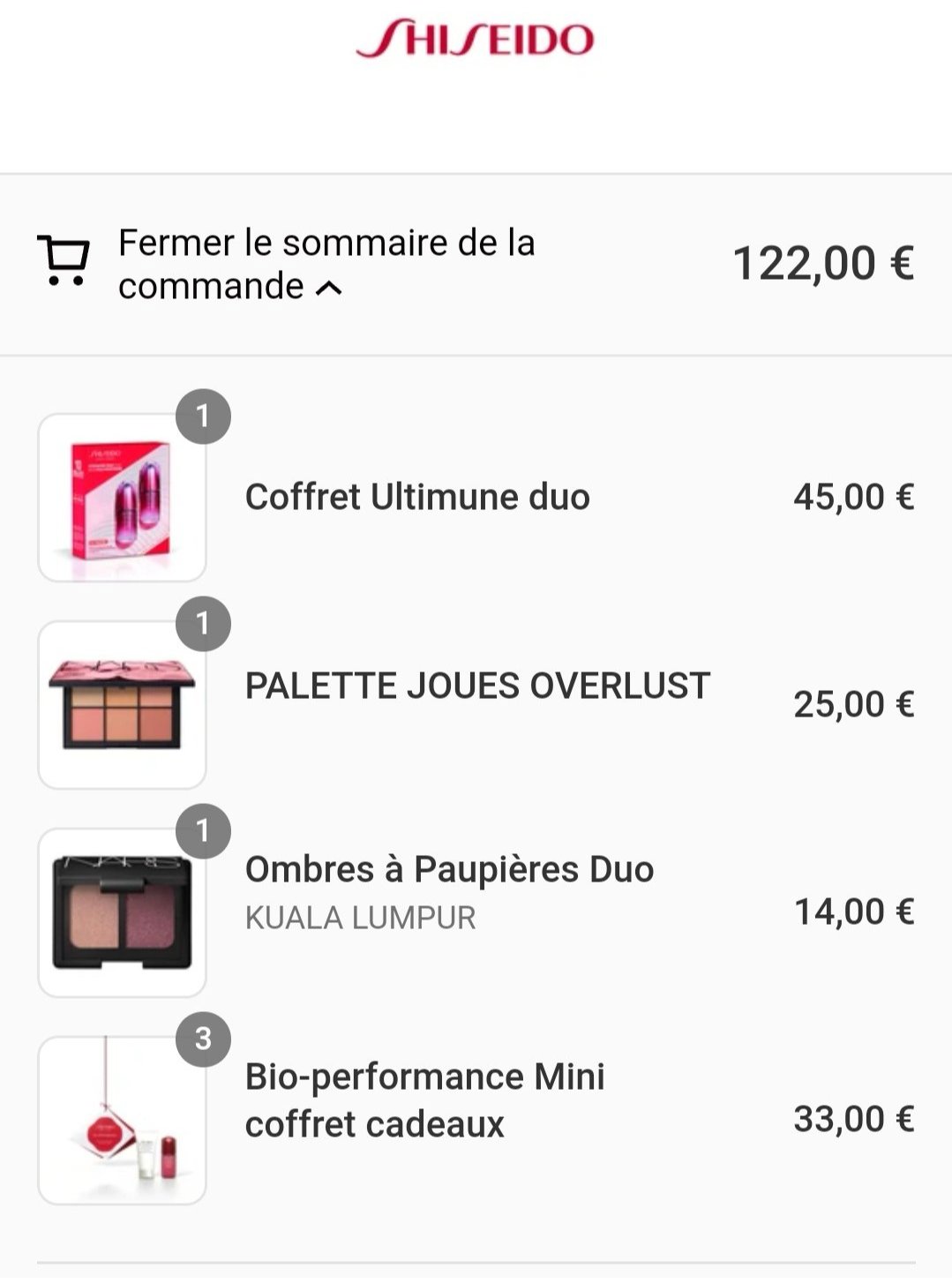The width and height of the screenshot is (952, 1283).
Task: Click the 122,00 € order total
Action: point(823,263)
